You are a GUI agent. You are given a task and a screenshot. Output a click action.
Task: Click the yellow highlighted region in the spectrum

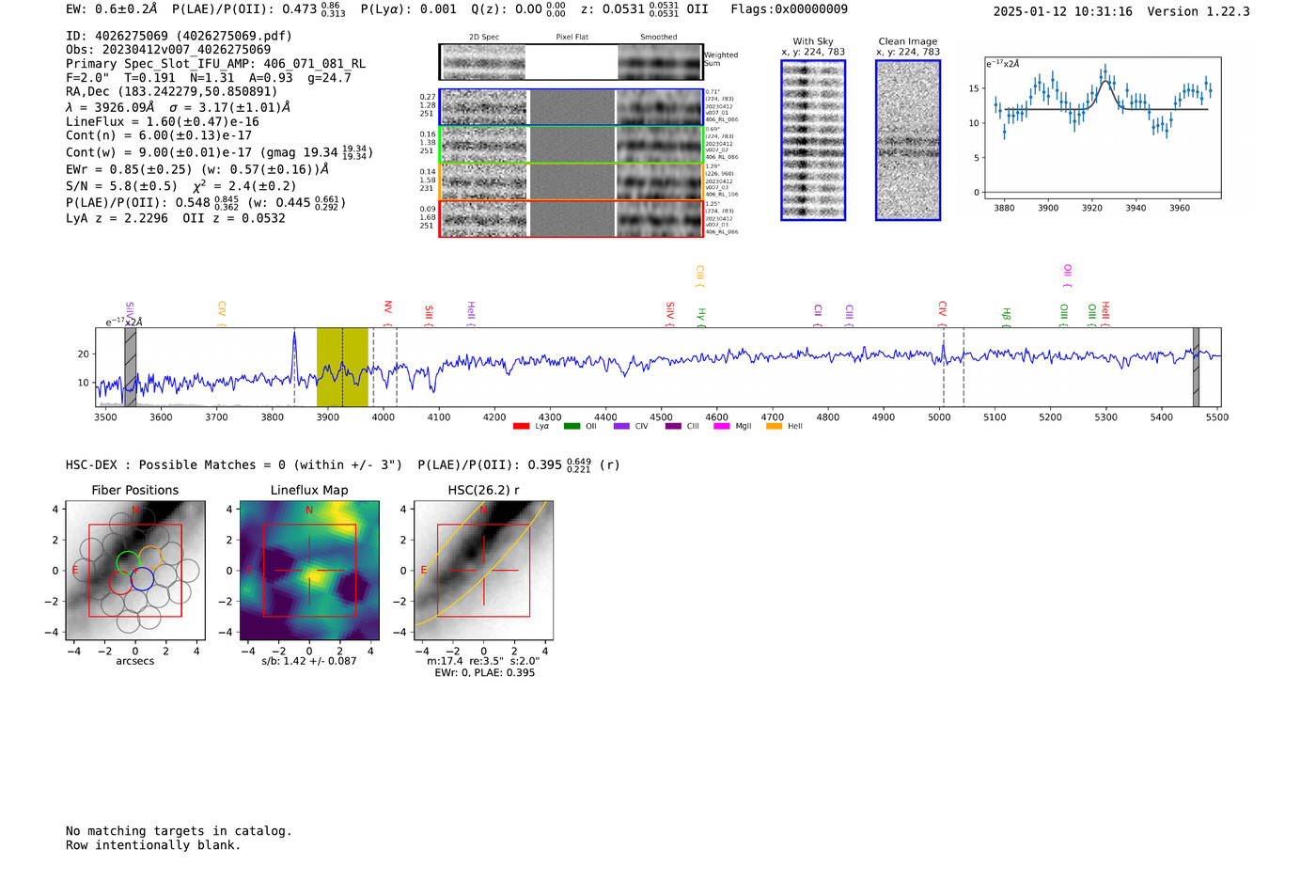pyautogui.click(x=342, y=367)
